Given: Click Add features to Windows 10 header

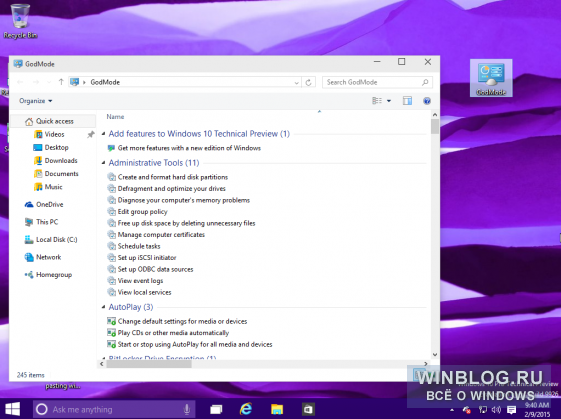Looking at the screenshot, I should (x=199, y=134).
